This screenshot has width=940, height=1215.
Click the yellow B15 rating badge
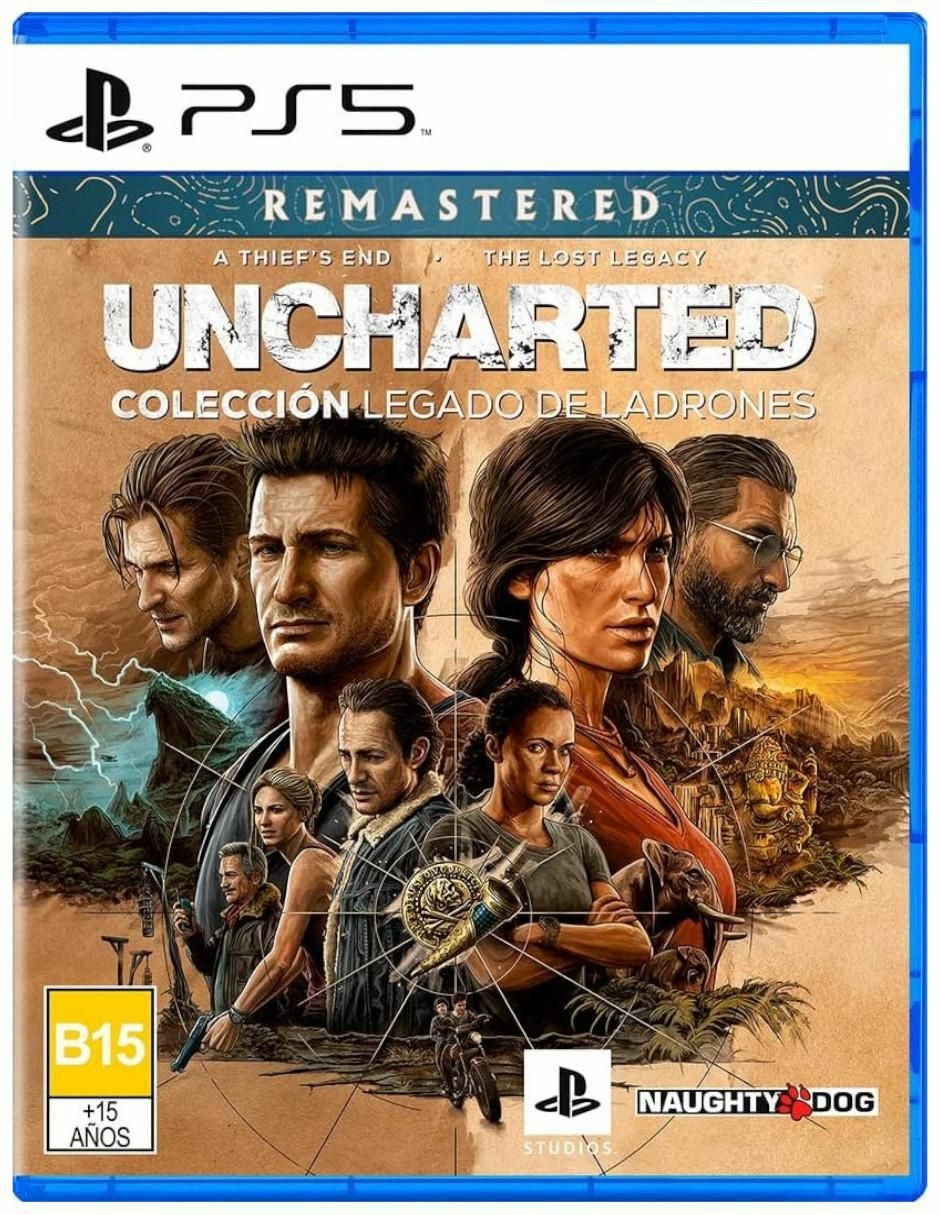tap(101, 1043)
